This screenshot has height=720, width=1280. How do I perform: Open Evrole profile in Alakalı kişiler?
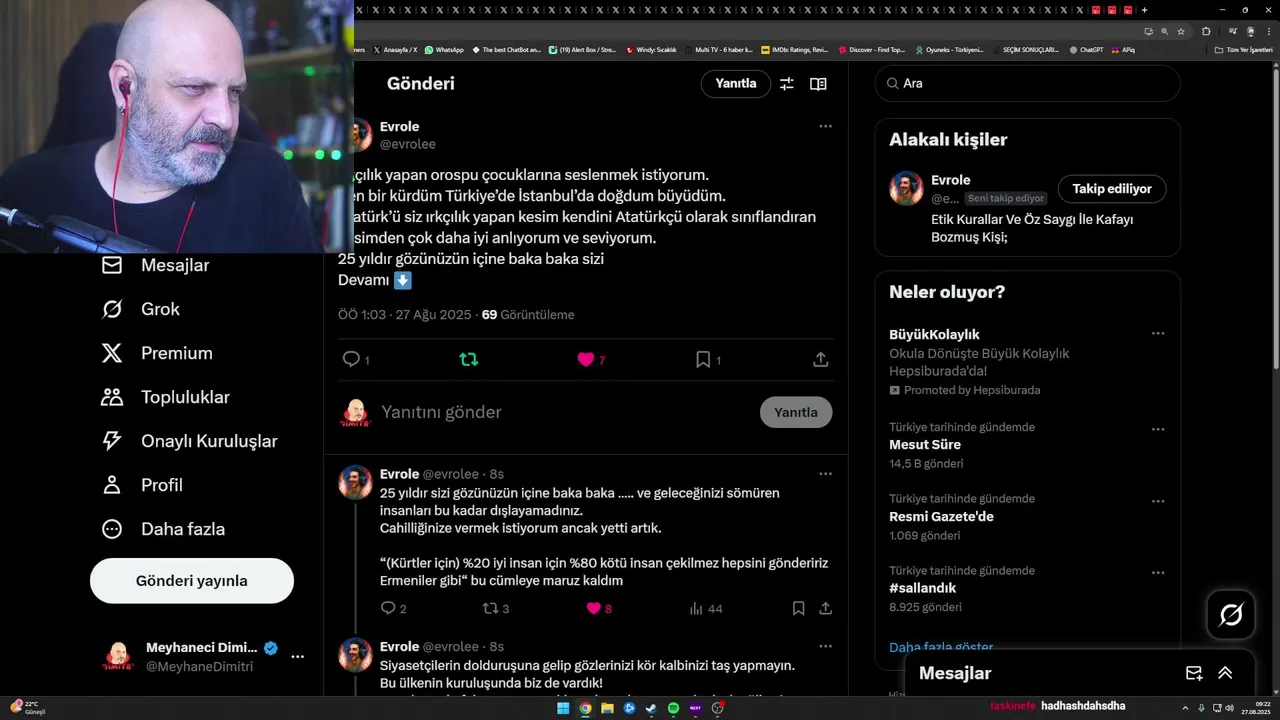(951, 180)
